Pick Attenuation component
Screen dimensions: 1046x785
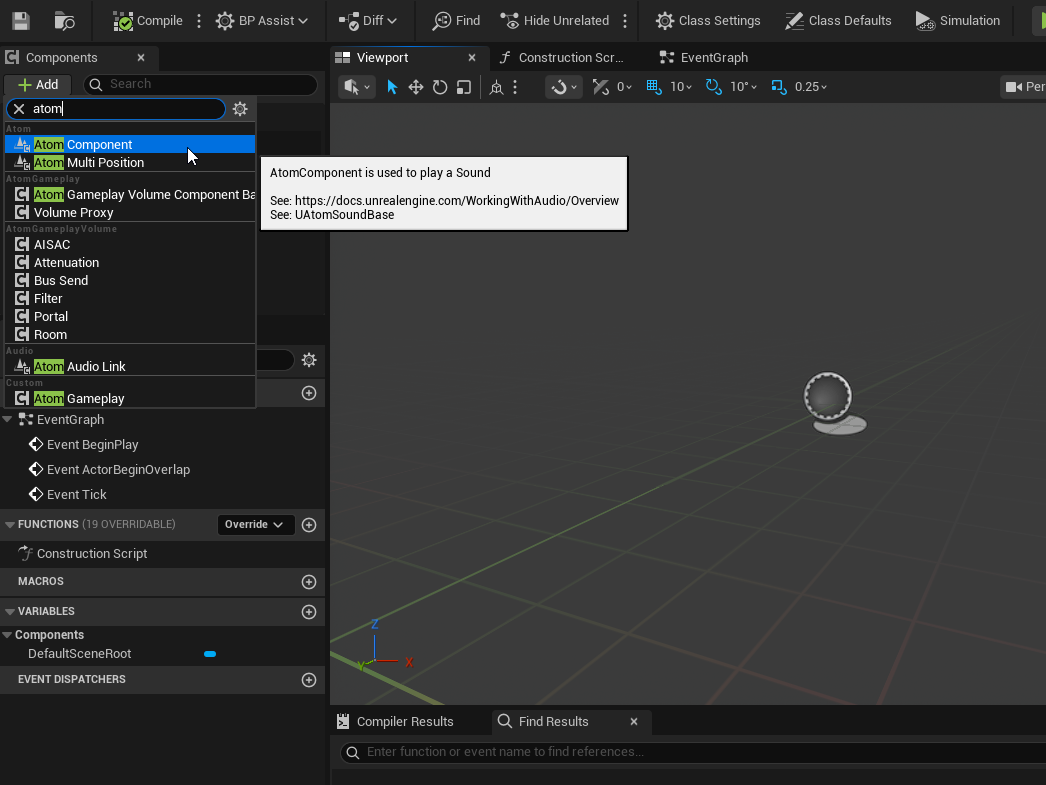[130, 262]
